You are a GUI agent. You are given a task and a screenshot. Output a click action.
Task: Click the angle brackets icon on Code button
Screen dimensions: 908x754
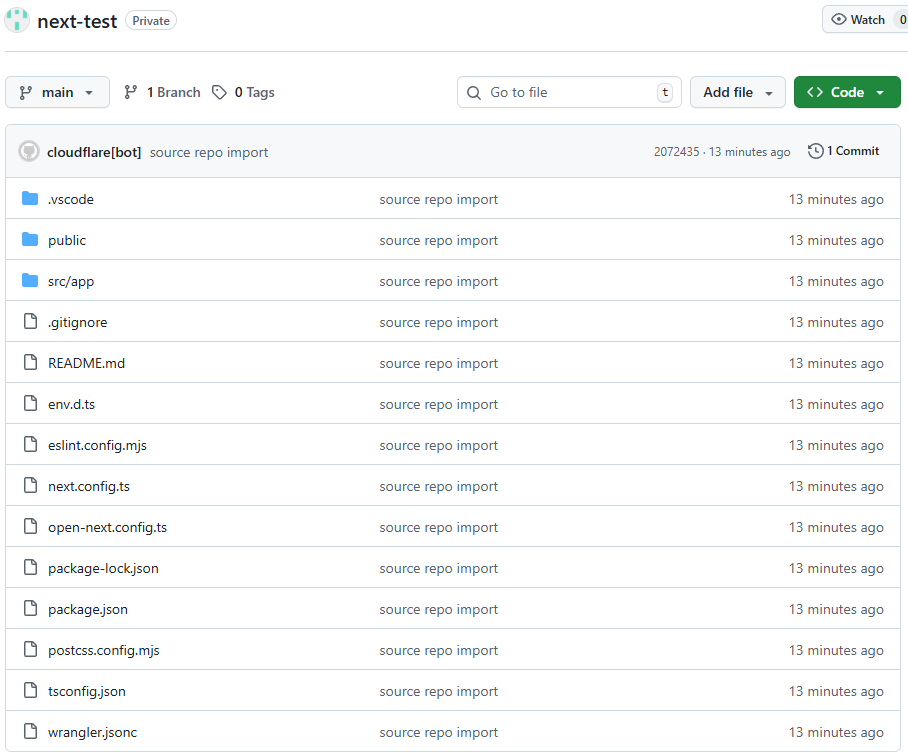[x=815, y=92]
